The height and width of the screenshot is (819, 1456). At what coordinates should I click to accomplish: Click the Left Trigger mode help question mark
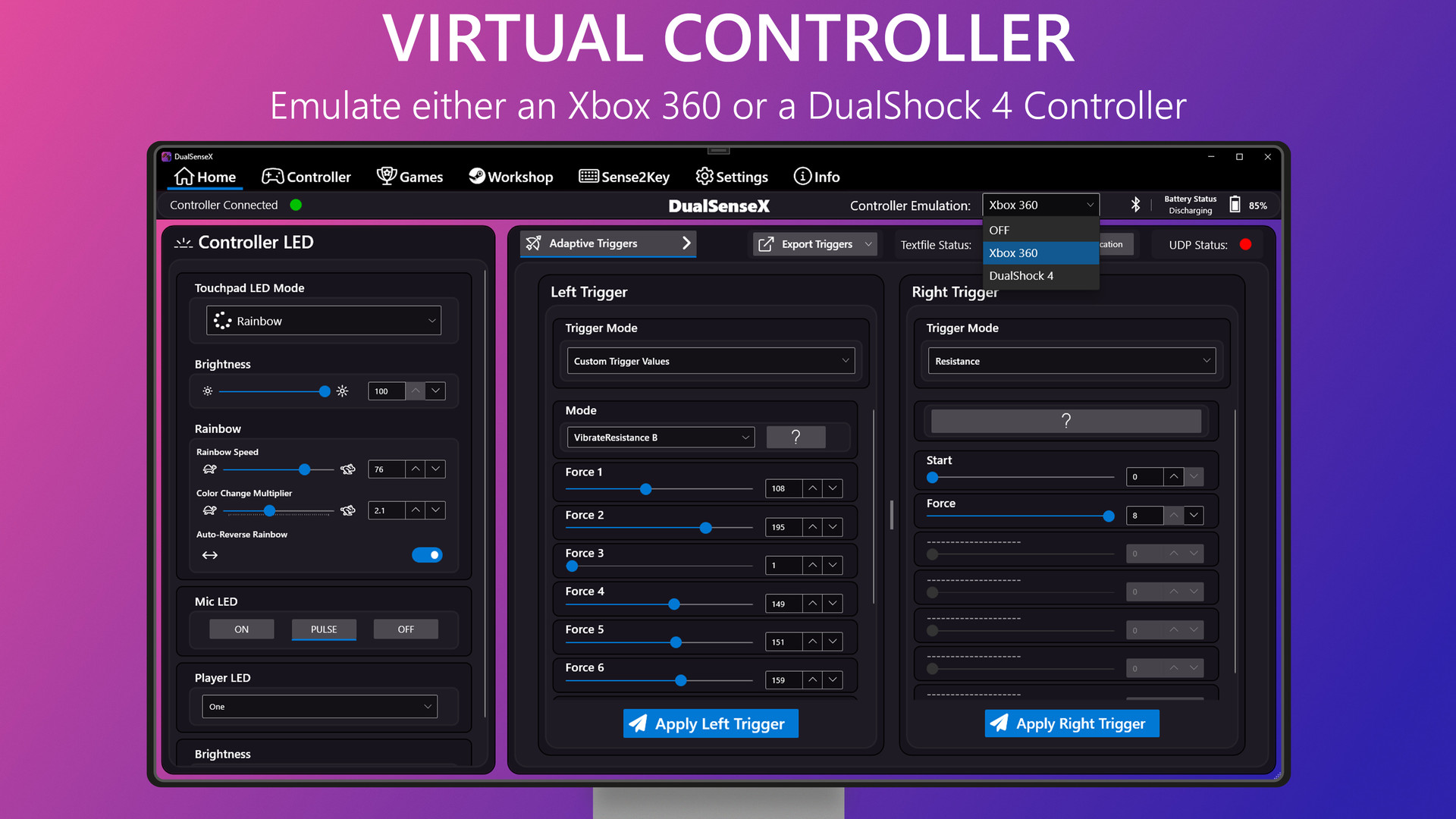pyautogui.click(x=795, y=437)
